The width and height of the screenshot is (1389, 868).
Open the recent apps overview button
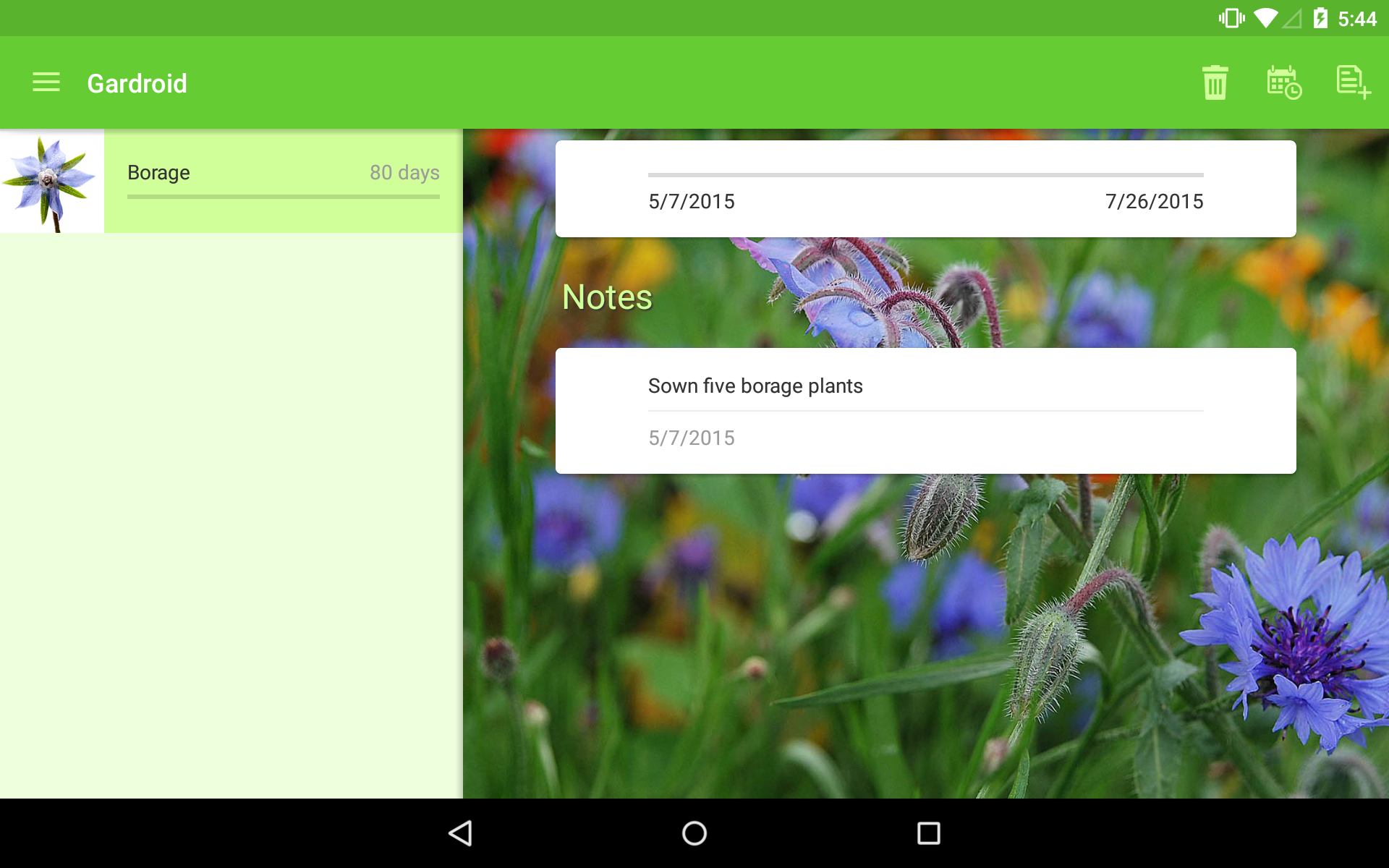coord(928,833)
